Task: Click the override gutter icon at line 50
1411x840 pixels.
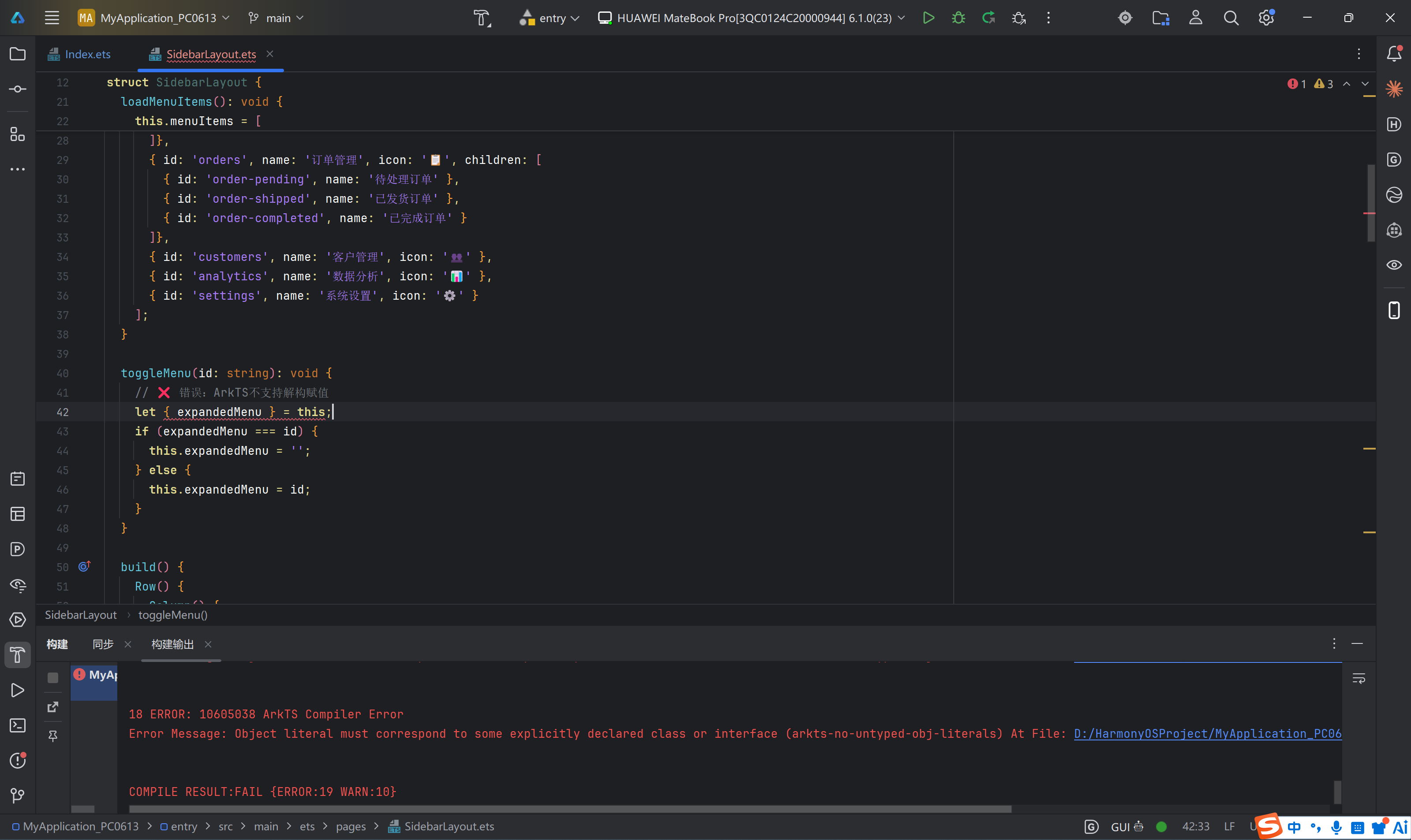Action: (84, 566)
